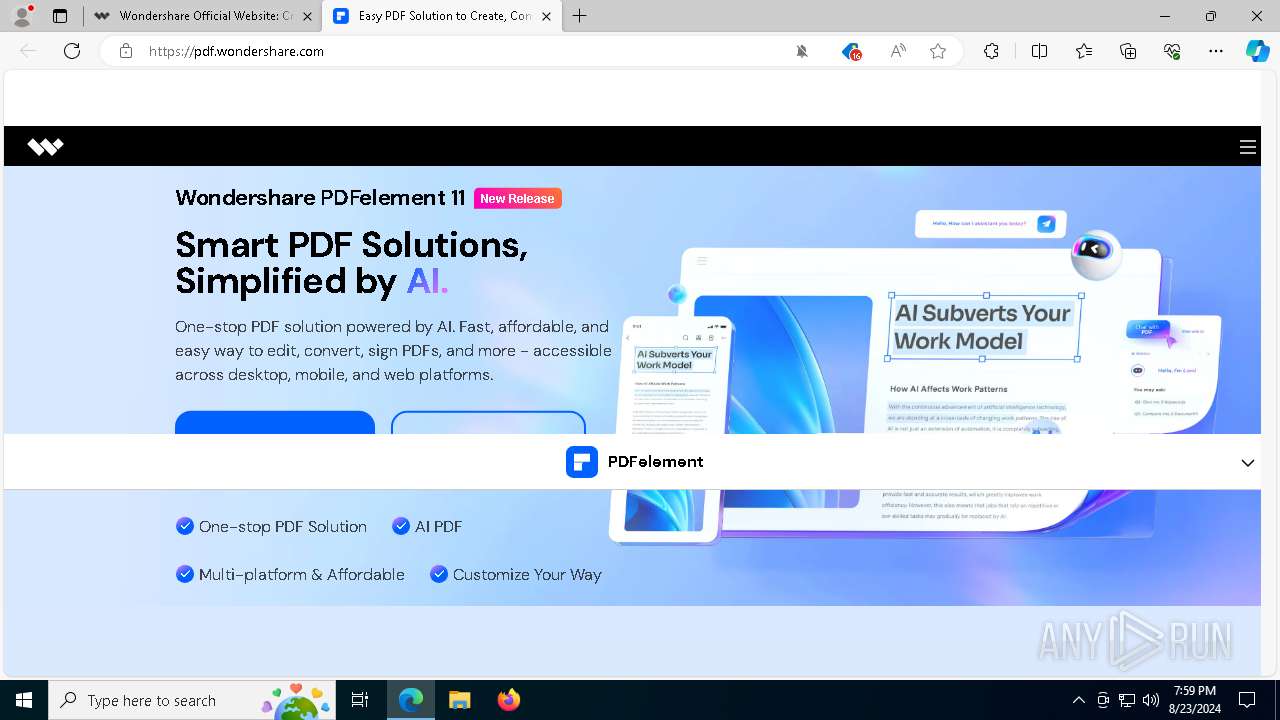
Task: Open the notification center
Action: [1247, 700]
